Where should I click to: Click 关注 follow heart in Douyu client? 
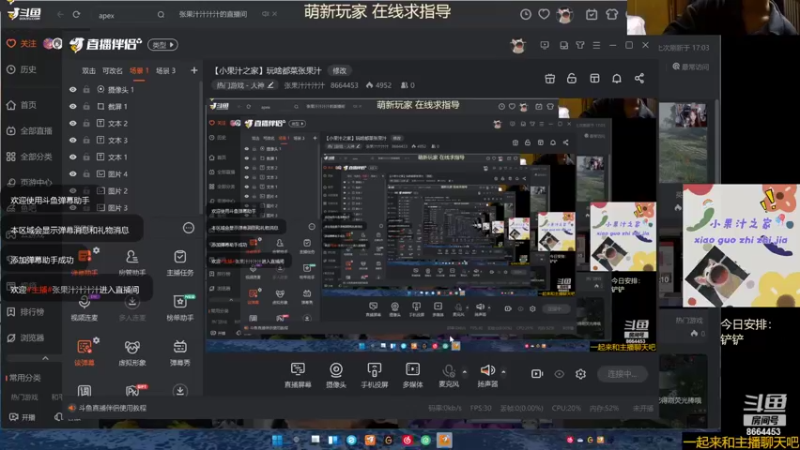coord(21,43)
